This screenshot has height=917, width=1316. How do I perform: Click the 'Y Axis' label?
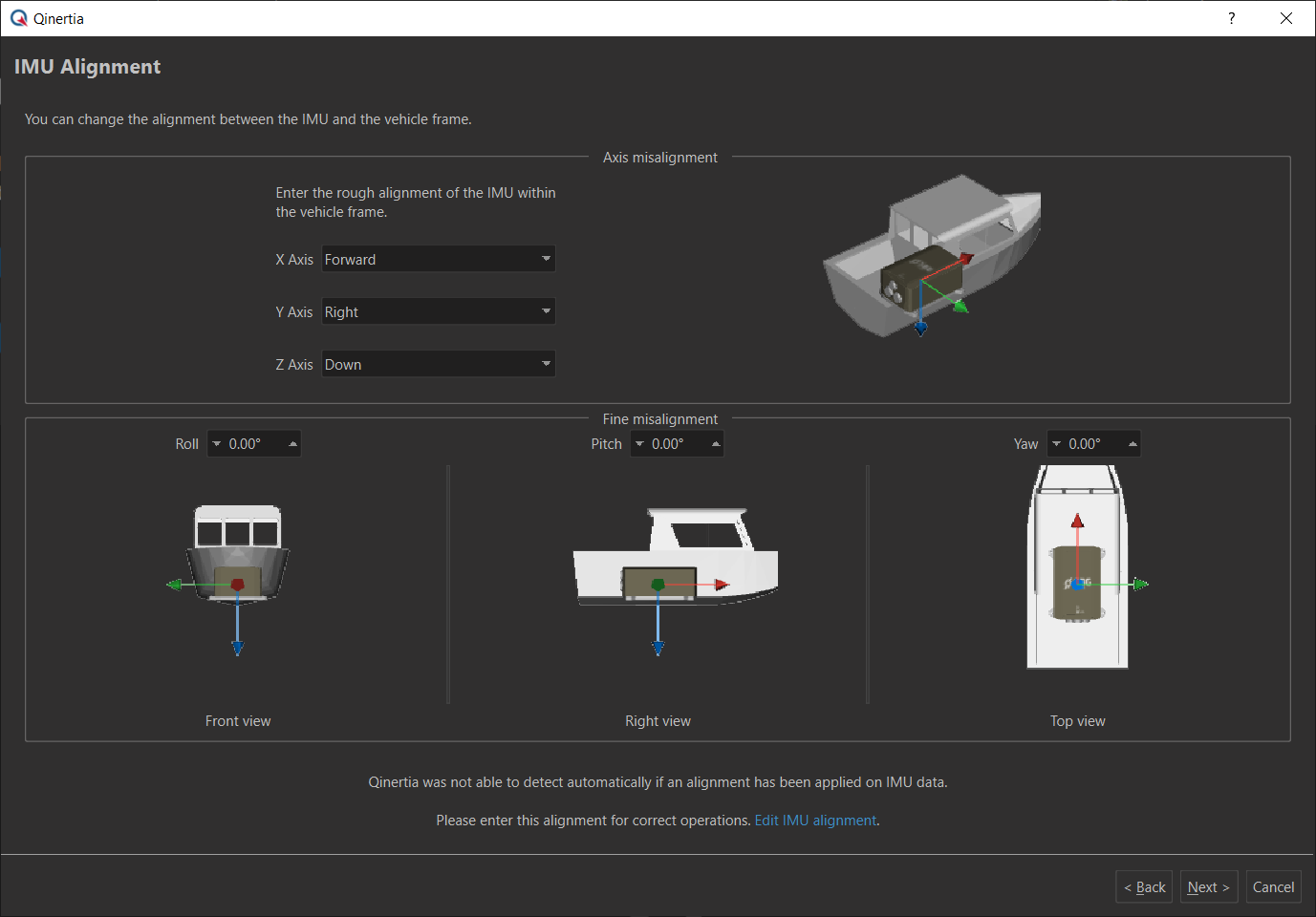coord(294,312)
